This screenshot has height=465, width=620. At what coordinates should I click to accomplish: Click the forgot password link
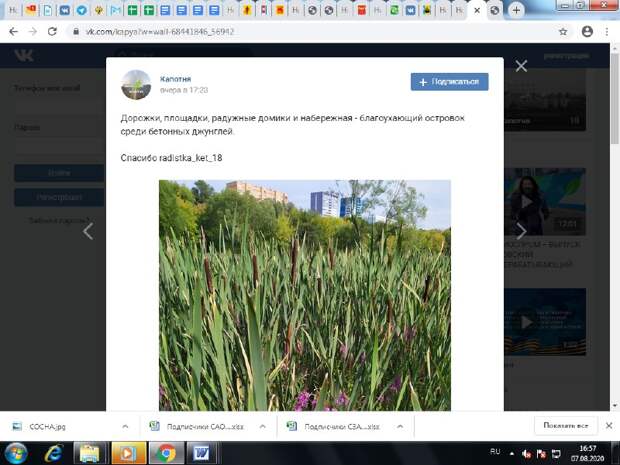pos(59,220)
